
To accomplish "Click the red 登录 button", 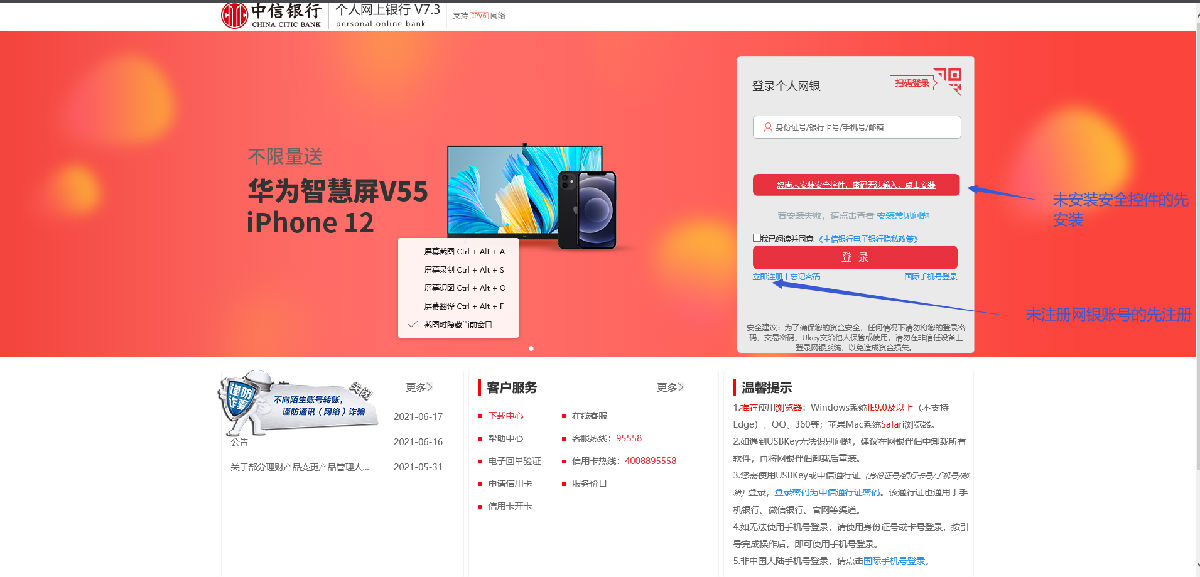I will (x=855, y=257).
